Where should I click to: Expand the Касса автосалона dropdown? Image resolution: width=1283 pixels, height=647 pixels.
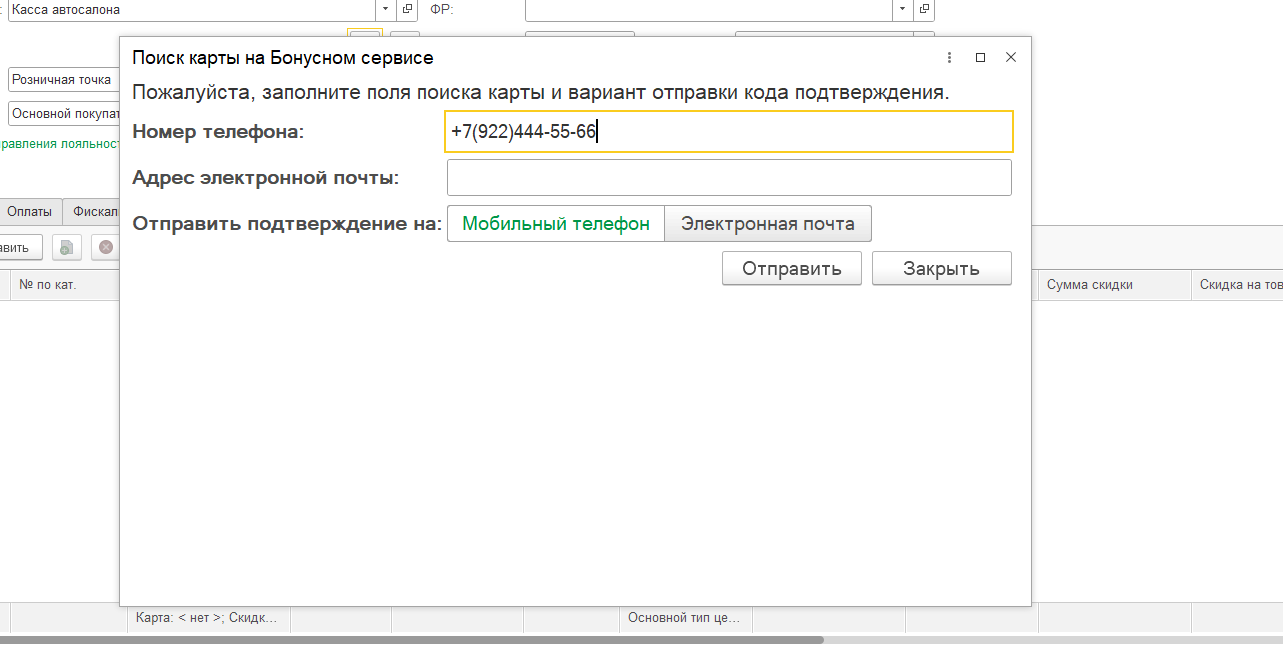coord(386,9)
